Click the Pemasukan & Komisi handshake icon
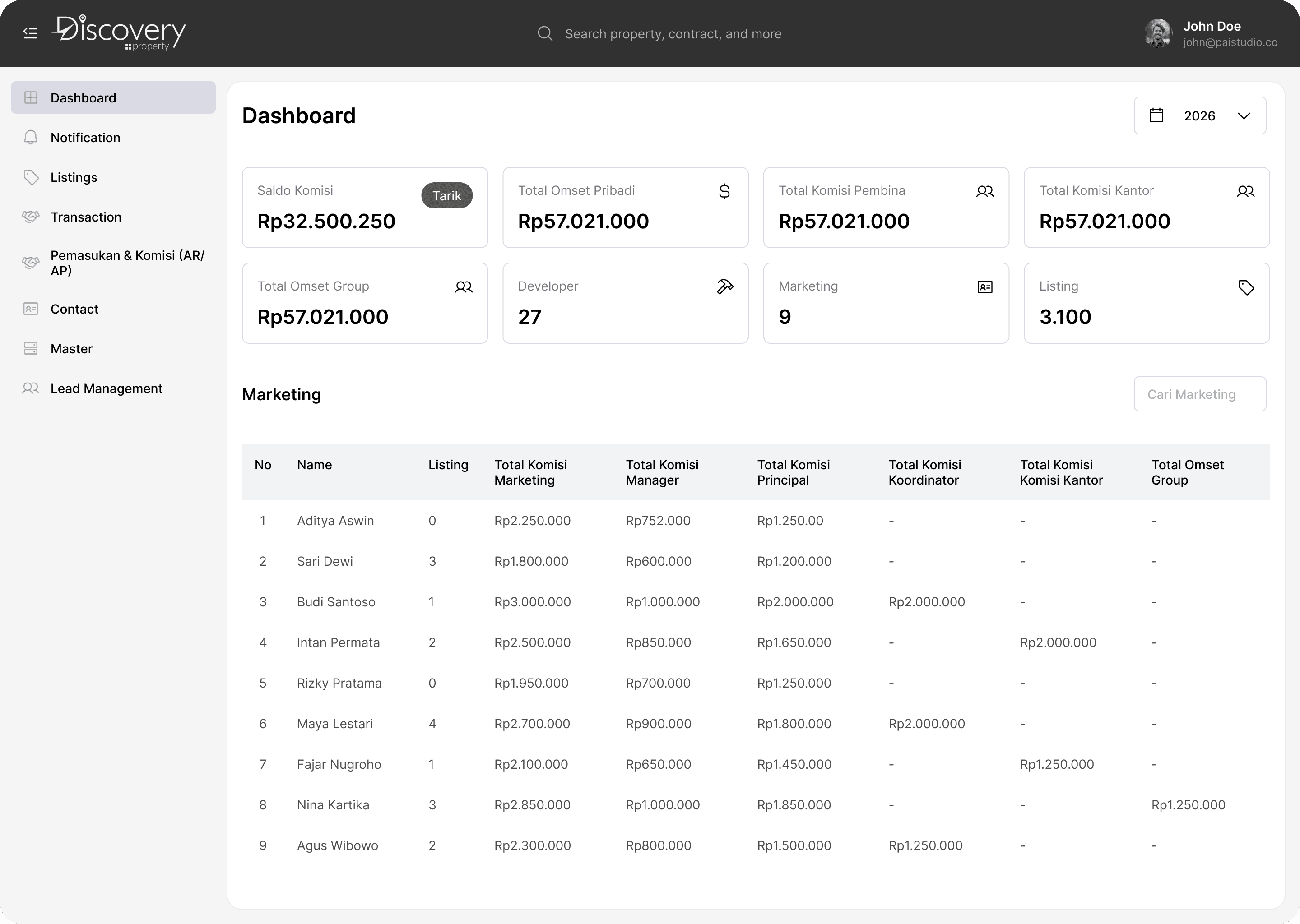The height and width of the screenshot is (924, 1300). 31,263
